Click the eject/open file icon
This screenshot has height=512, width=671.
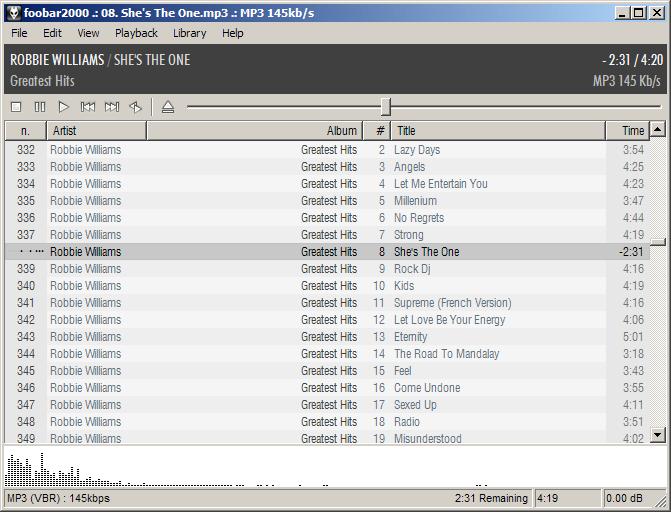click(168, 107)
